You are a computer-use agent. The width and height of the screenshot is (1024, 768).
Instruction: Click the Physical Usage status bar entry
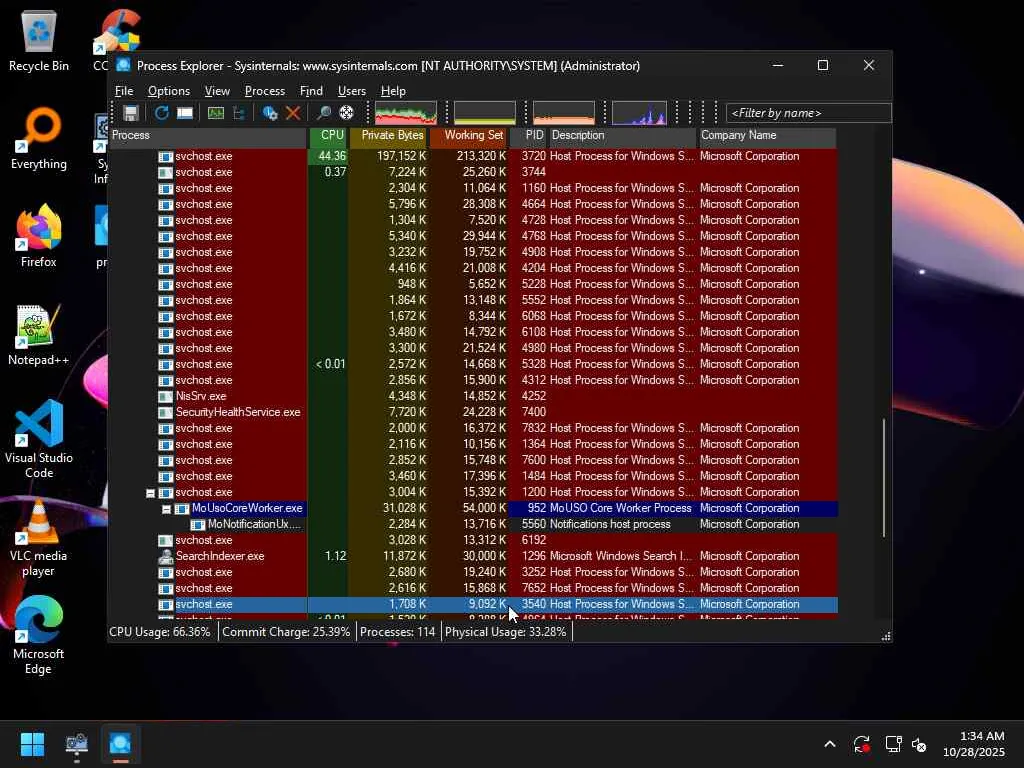pos(505,632)
